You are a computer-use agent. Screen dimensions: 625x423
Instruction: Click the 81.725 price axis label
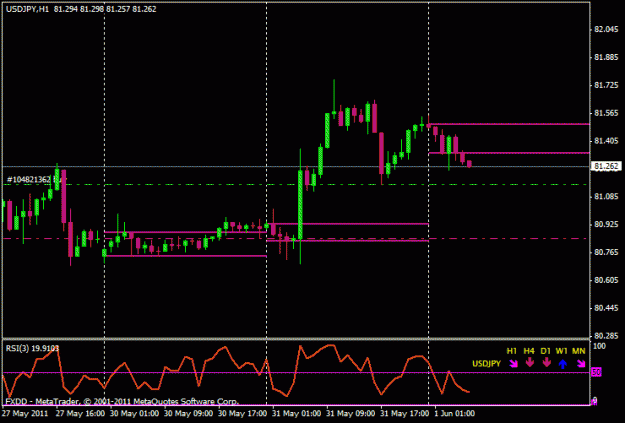point(606,85)
